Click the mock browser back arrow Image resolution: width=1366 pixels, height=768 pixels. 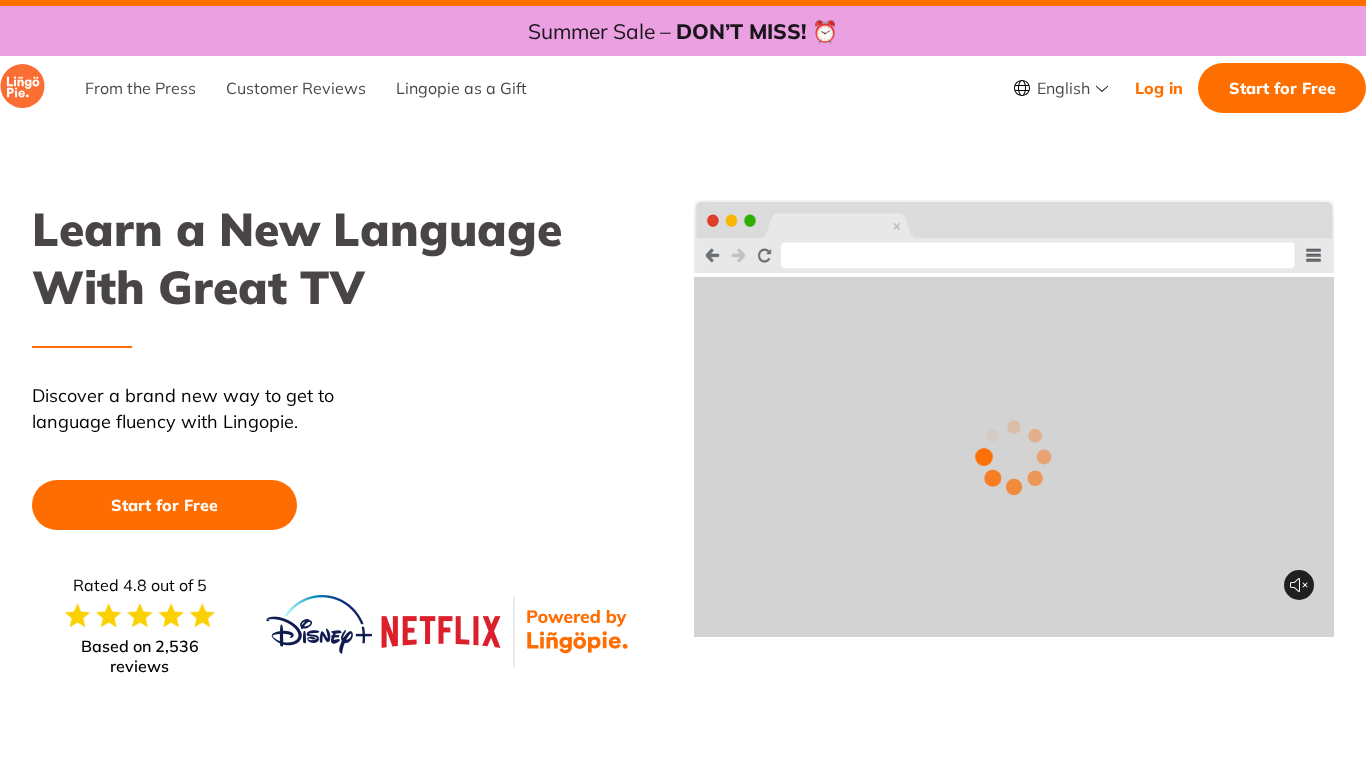coord(712,255)
